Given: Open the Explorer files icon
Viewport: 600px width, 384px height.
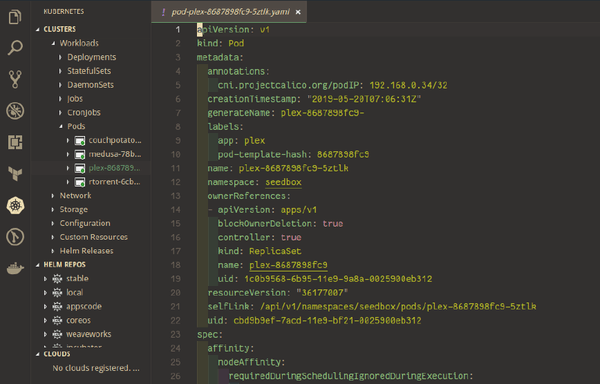Looking at the screenshot, I should (15, 17).
